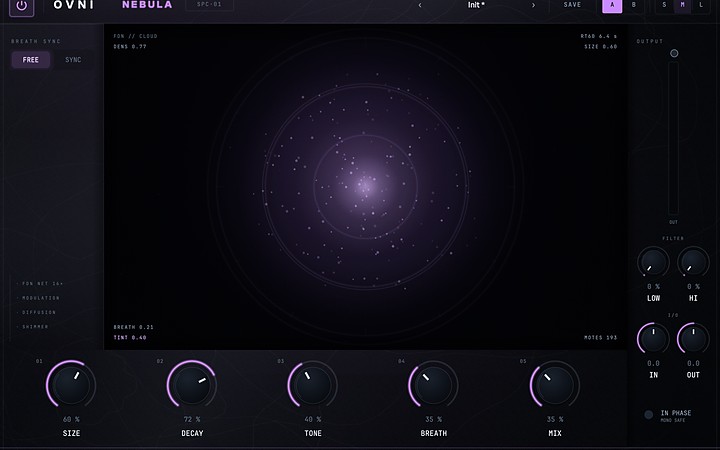Go to next preset arrow
The width and height of the screenshot is (720, 450).
(x=533, y=6)
